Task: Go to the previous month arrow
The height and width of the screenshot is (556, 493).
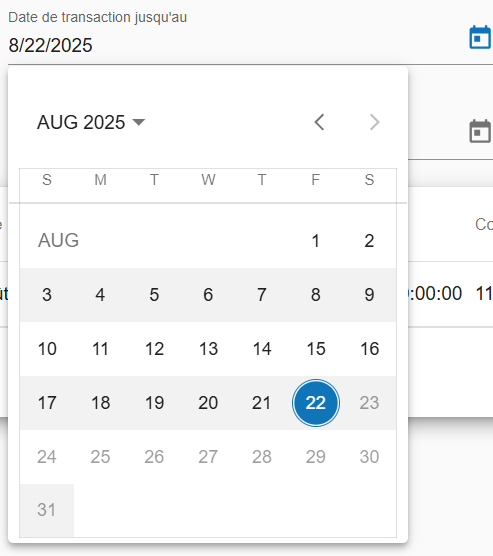Action: [319, 122]
